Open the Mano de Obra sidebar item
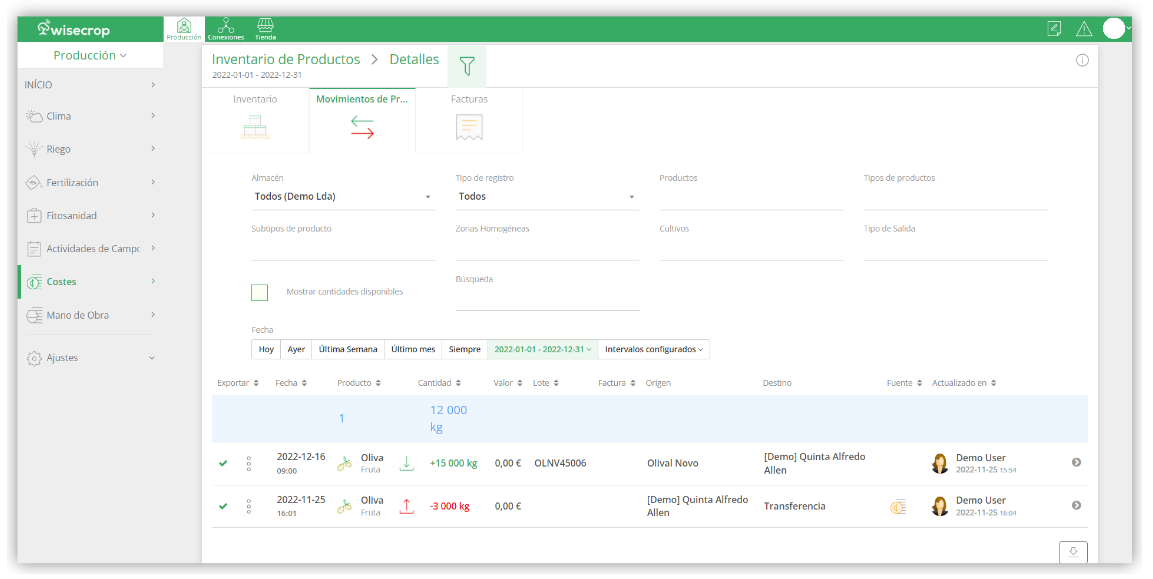 tap(90, 315)
